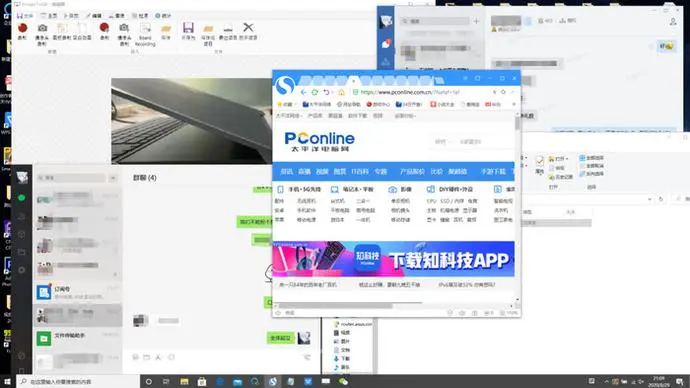The image size is (690, 388).
Task: Select the green chats icon in the WeChat sidebar
Action: coord(22,198)
